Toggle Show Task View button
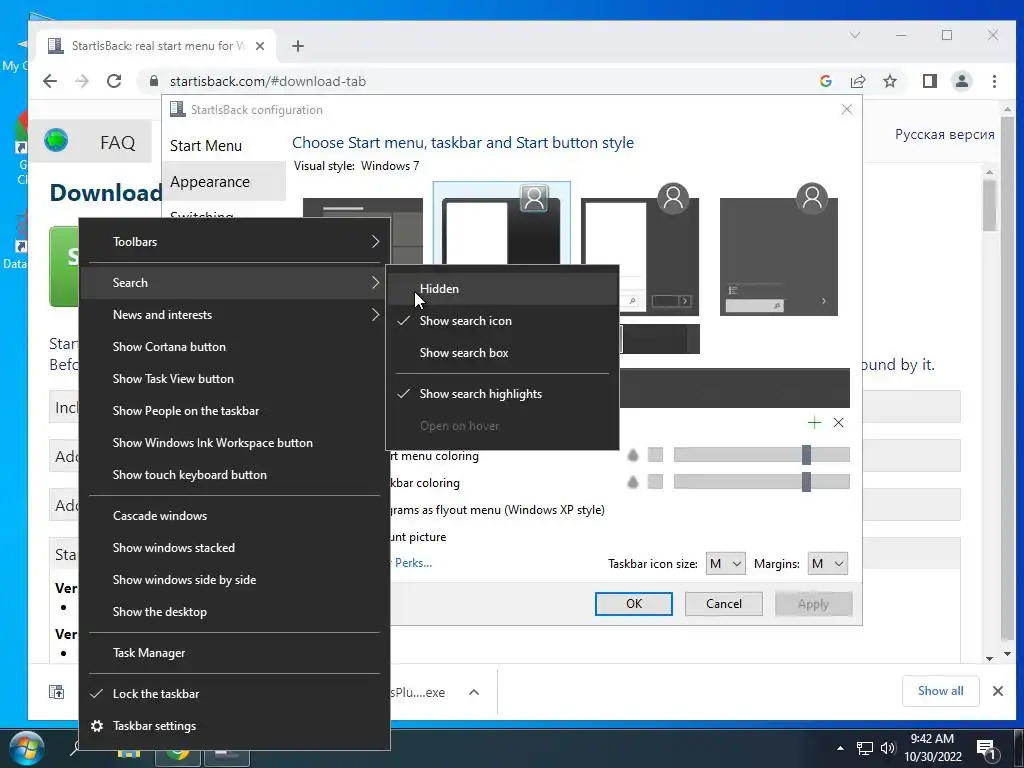Screen dimensions: 1024x768 (x=235, y=379)
